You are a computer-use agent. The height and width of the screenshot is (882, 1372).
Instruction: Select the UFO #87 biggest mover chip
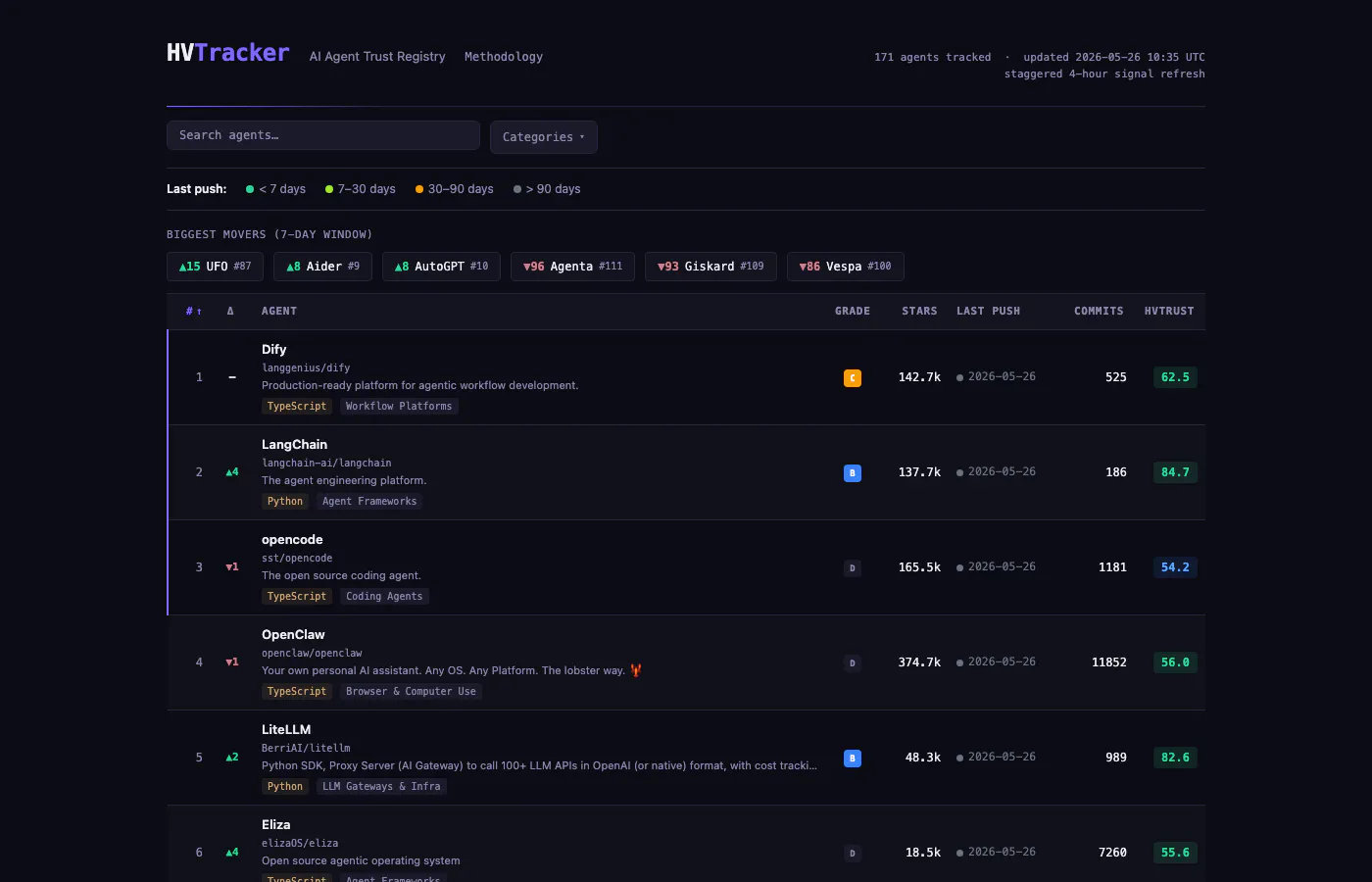coord(215,267)
